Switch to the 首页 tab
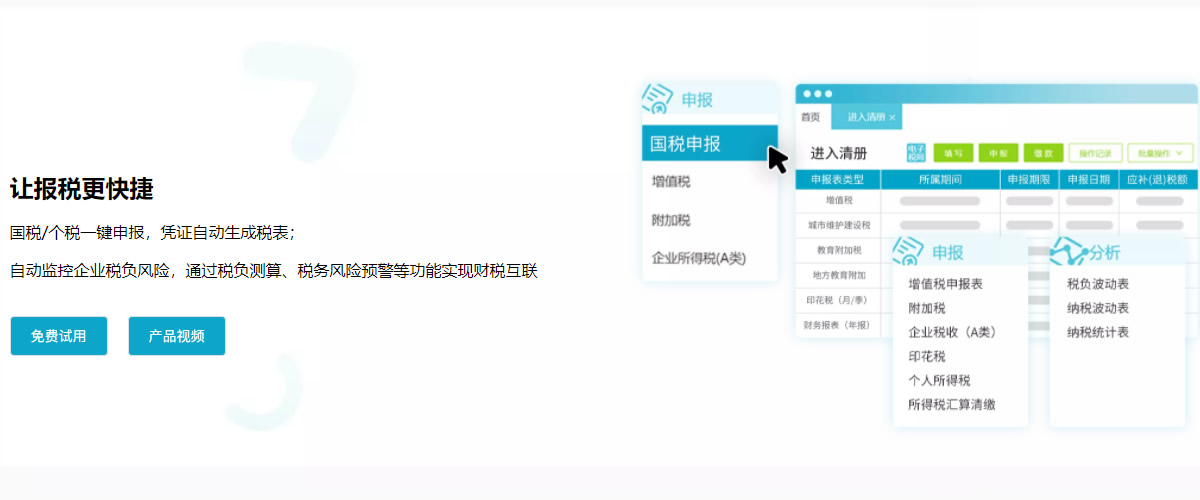This screenshot has height=500, width=1200. tap(811, 117)
